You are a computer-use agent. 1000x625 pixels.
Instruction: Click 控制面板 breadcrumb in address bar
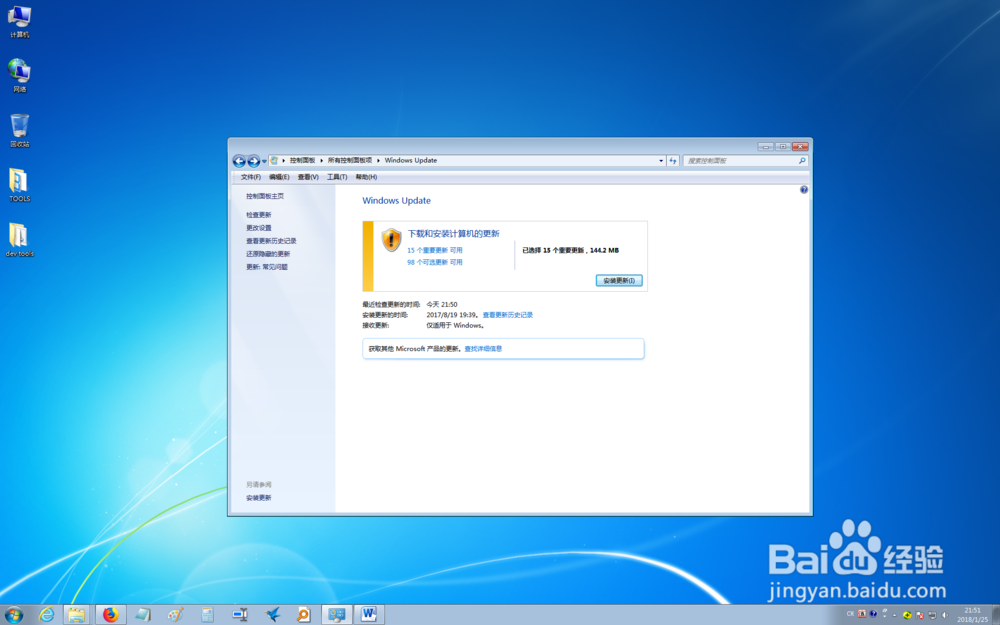point(302,161)
